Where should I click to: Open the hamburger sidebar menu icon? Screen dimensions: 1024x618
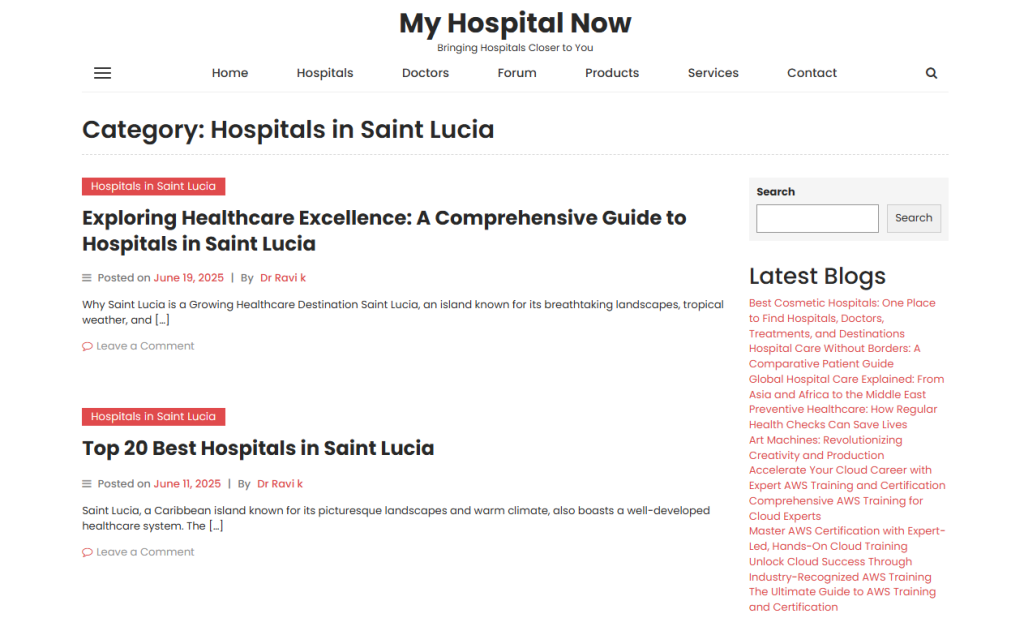coord(102,73)
